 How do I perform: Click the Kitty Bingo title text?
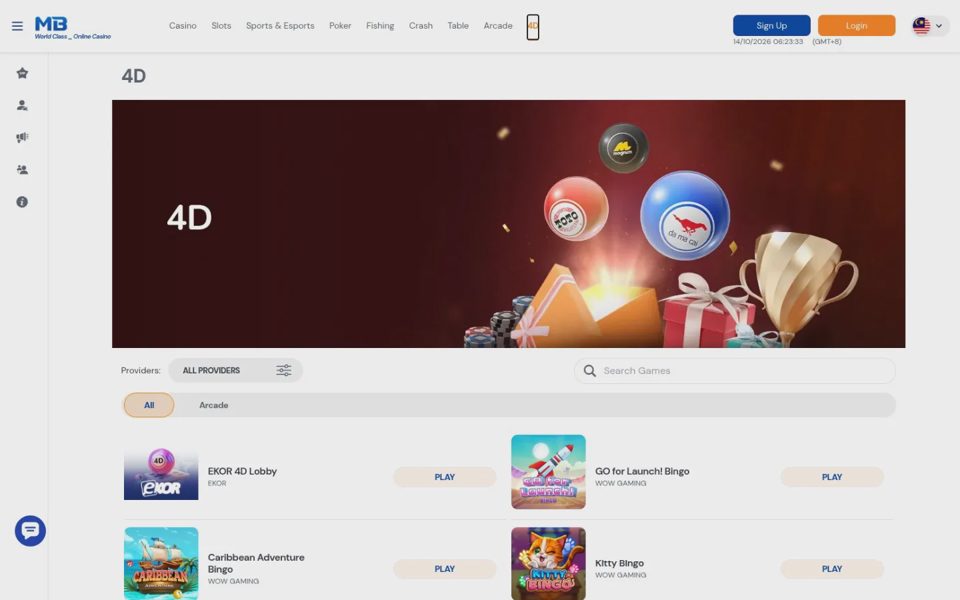[619, 563]
